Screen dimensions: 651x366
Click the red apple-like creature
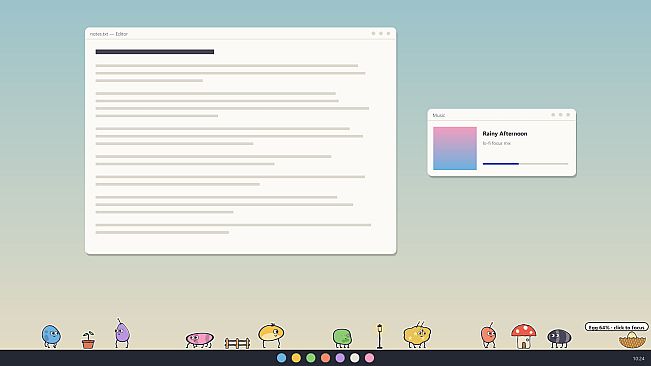(x=488, y=335)
